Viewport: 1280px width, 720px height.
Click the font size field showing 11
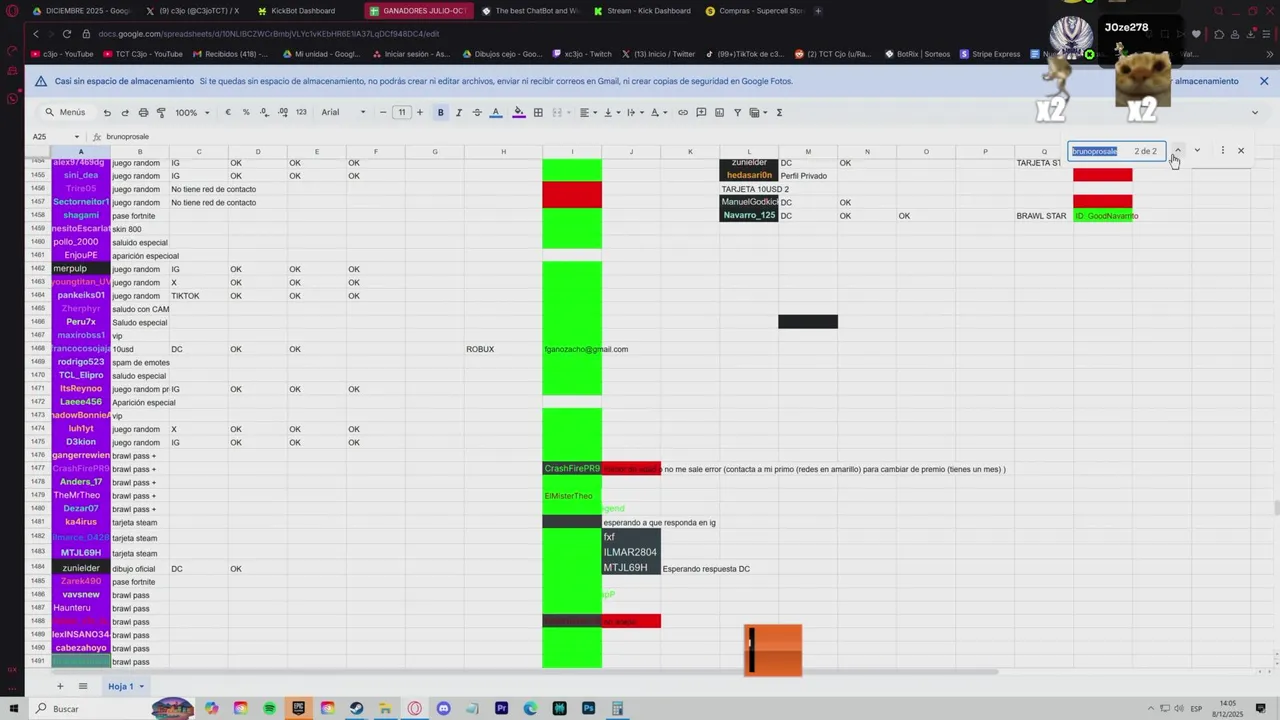(402, 113)
